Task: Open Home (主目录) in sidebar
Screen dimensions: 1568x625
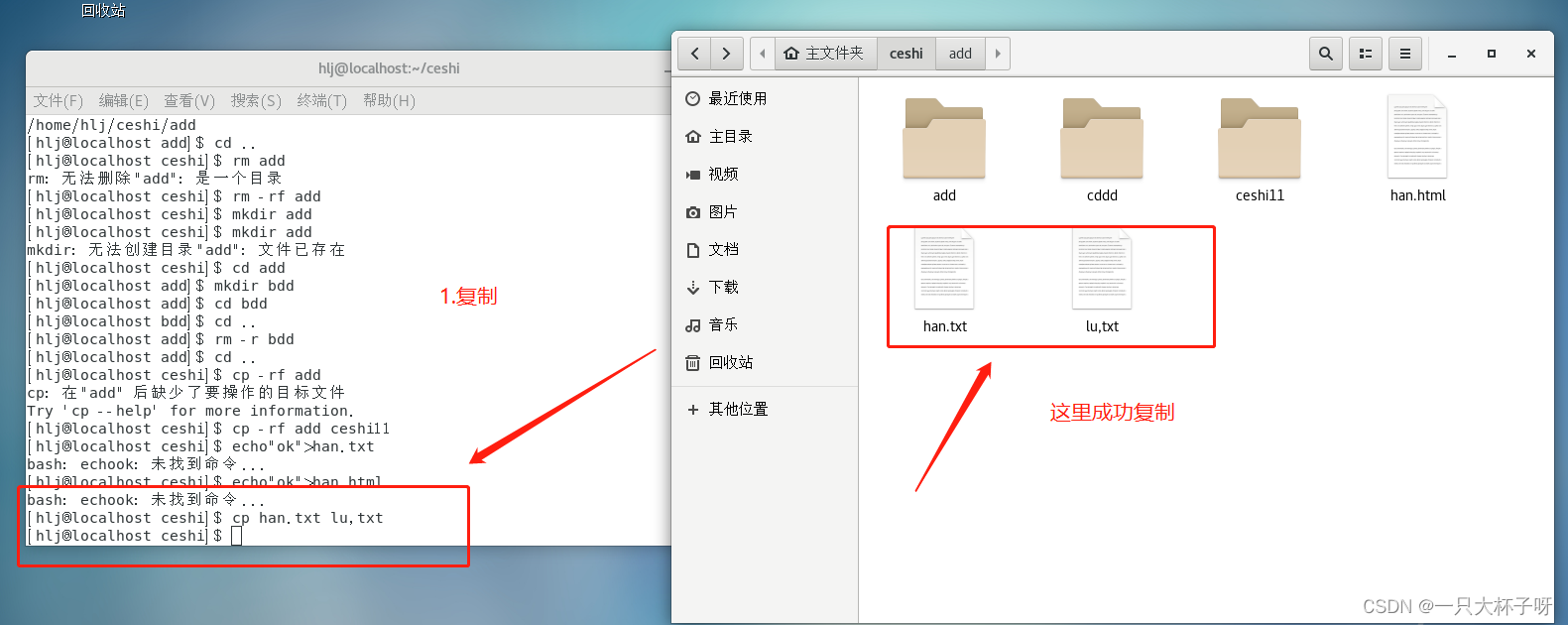Action: coord(765,136)
